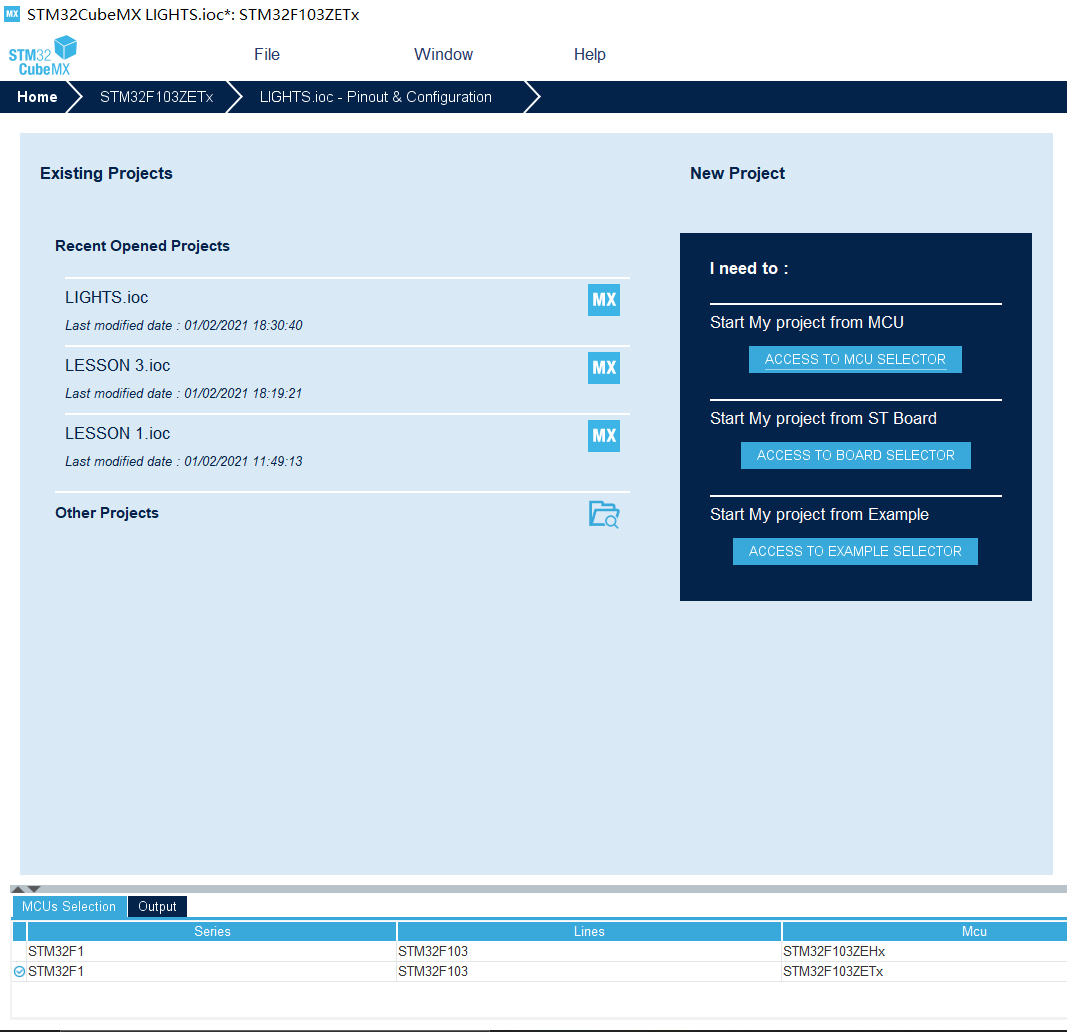
Task: Expand bottom panel with up arrow
Action: 18,889
